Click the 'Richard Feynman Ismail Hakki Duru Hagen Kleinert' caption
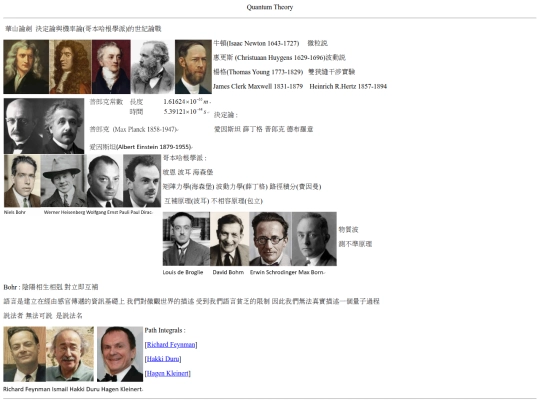 point(73,389)
